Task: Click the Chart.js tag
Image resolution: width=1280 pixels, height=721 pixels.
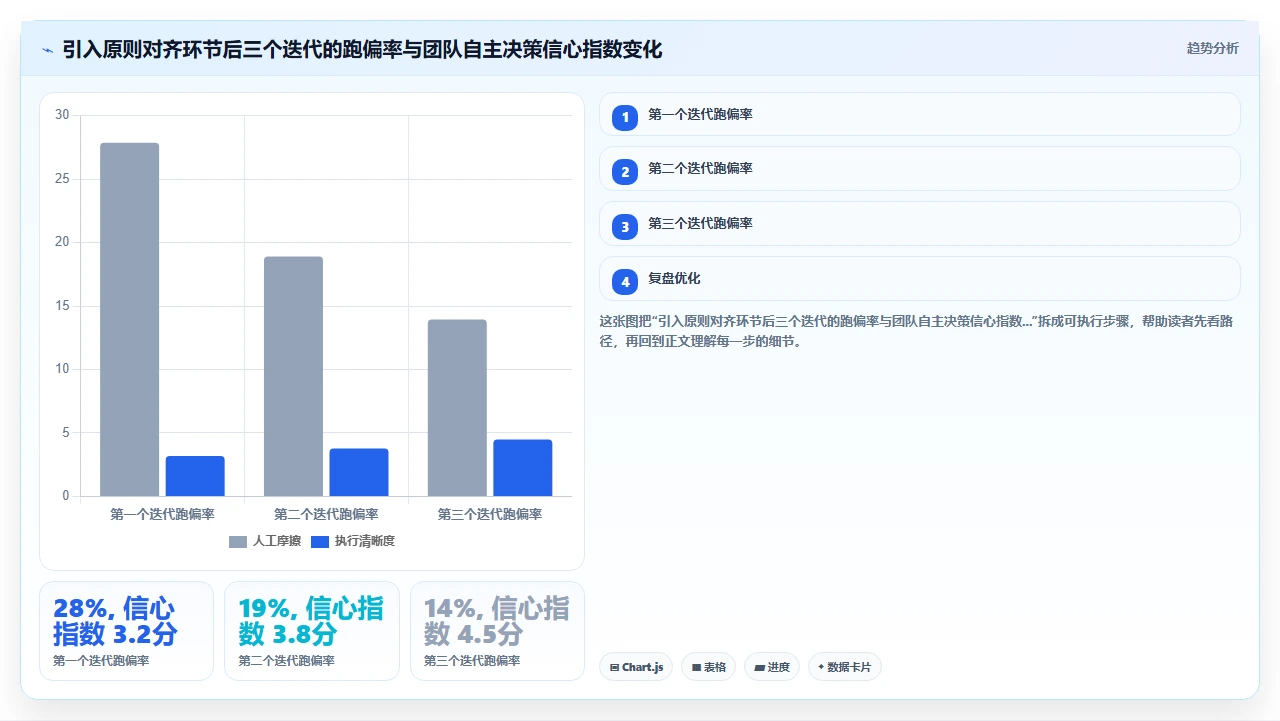Action: point(636,667)
